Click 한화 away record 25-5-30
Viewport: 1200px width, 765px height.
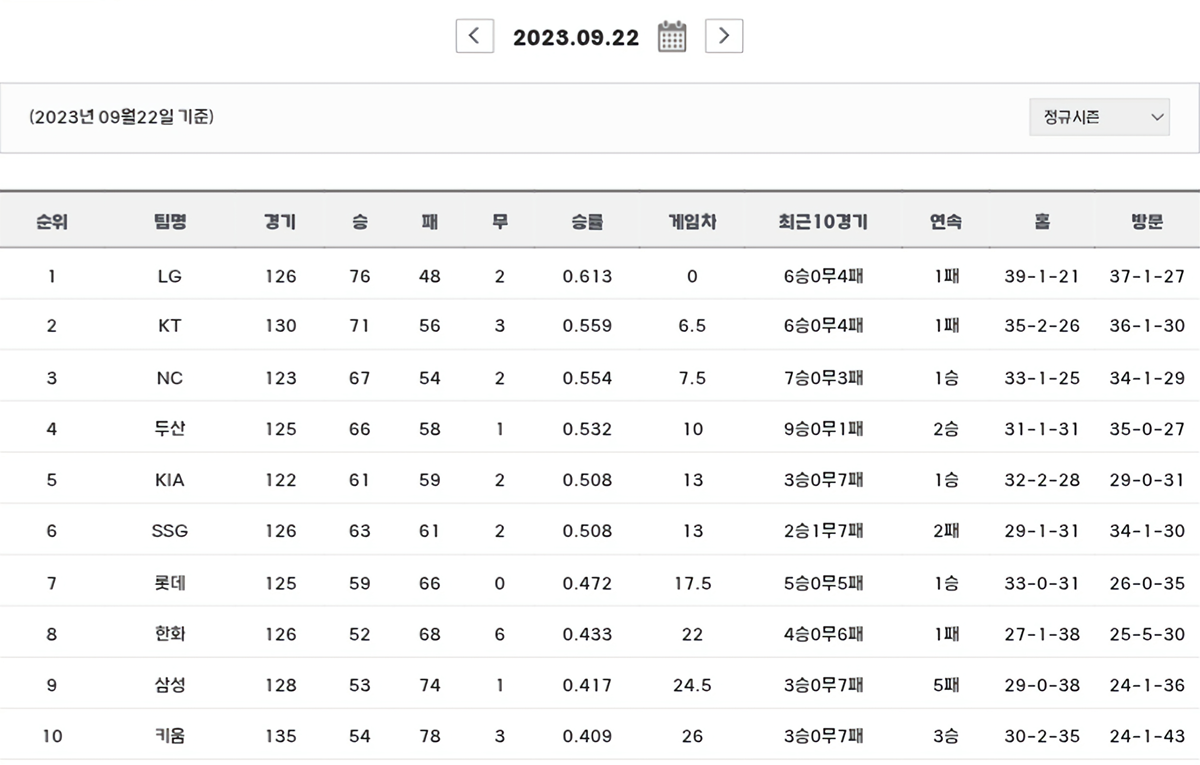1147,634
